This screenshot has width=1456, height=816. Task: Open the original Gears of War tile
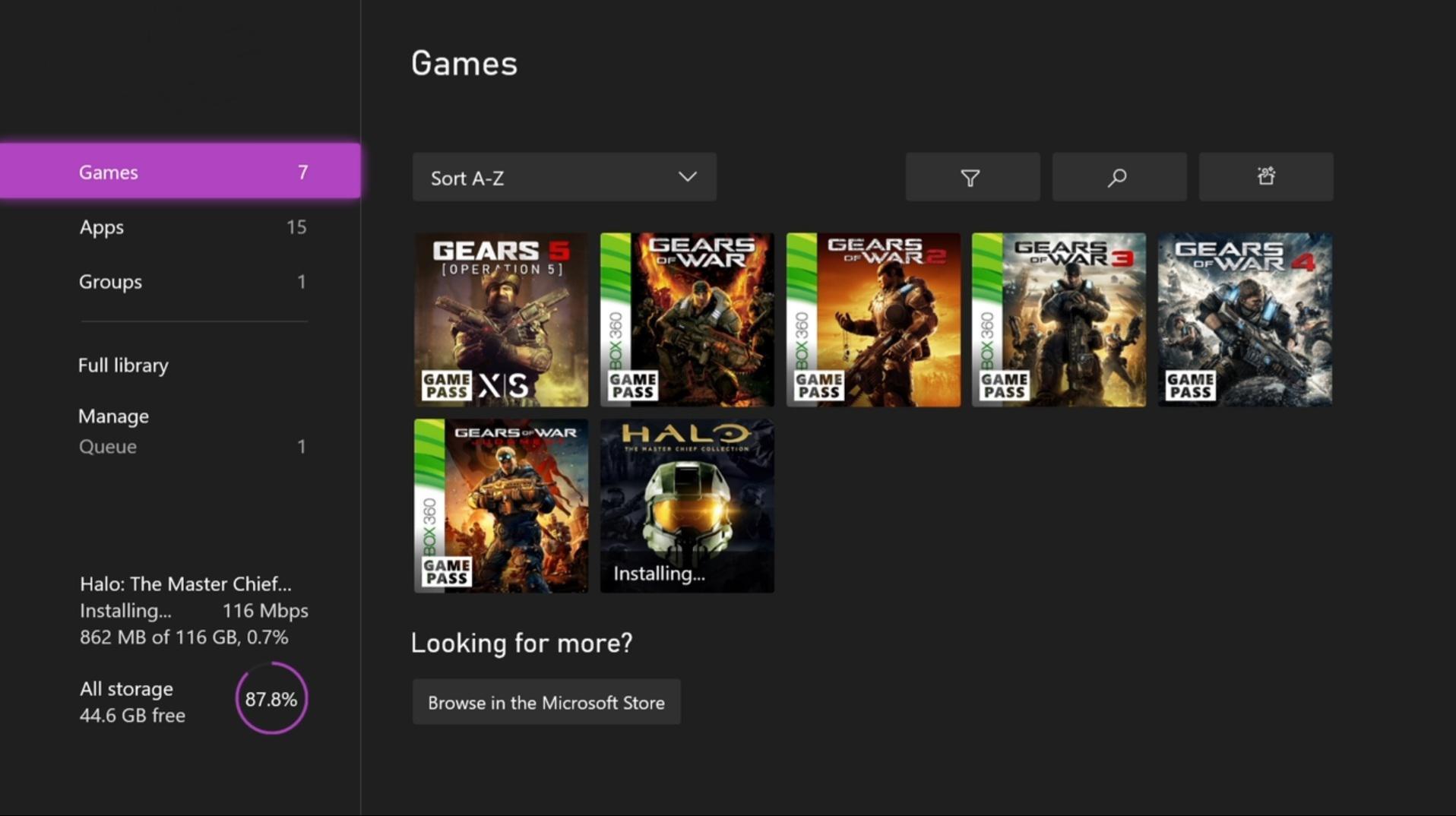coord(685,319)
